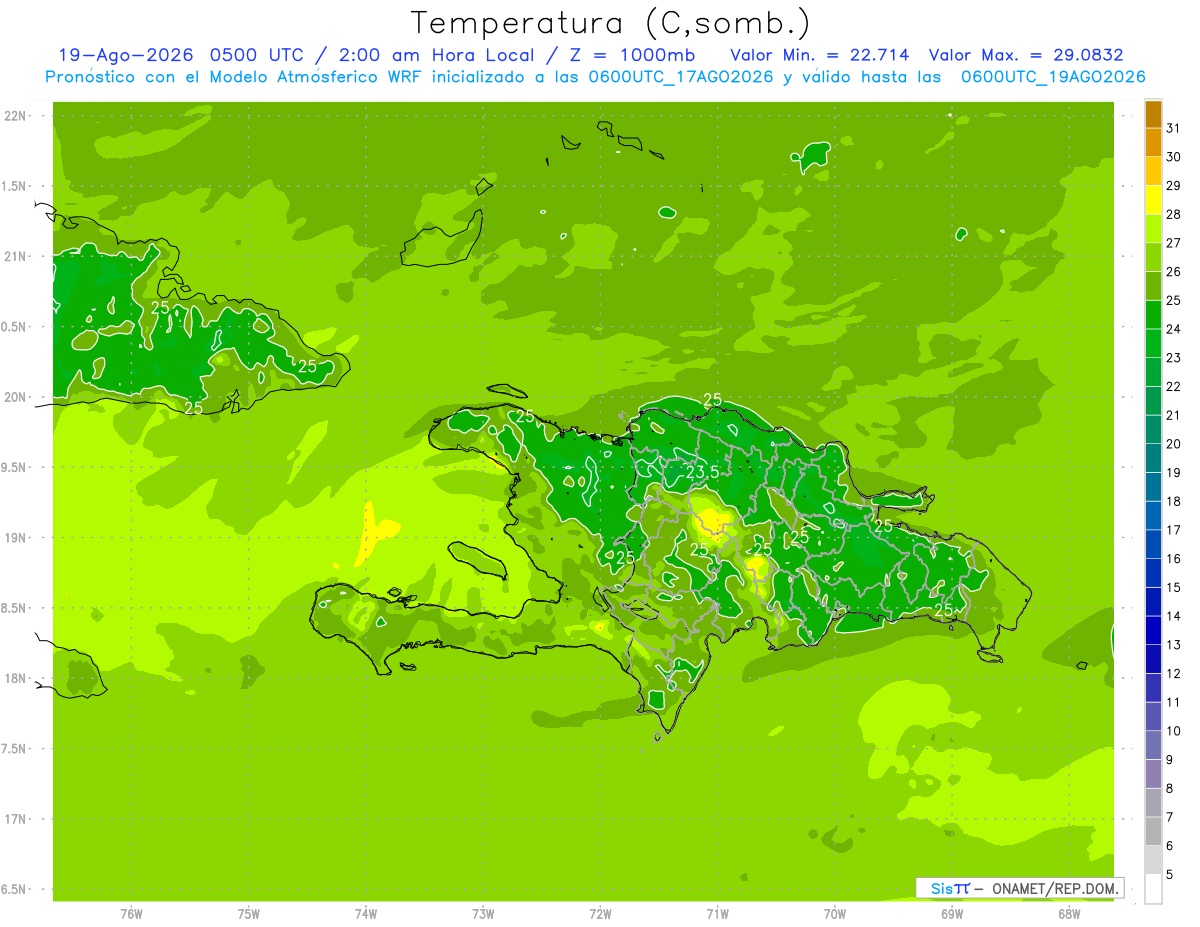
Task: Click the legend value 5
Action: (1170, 875)
